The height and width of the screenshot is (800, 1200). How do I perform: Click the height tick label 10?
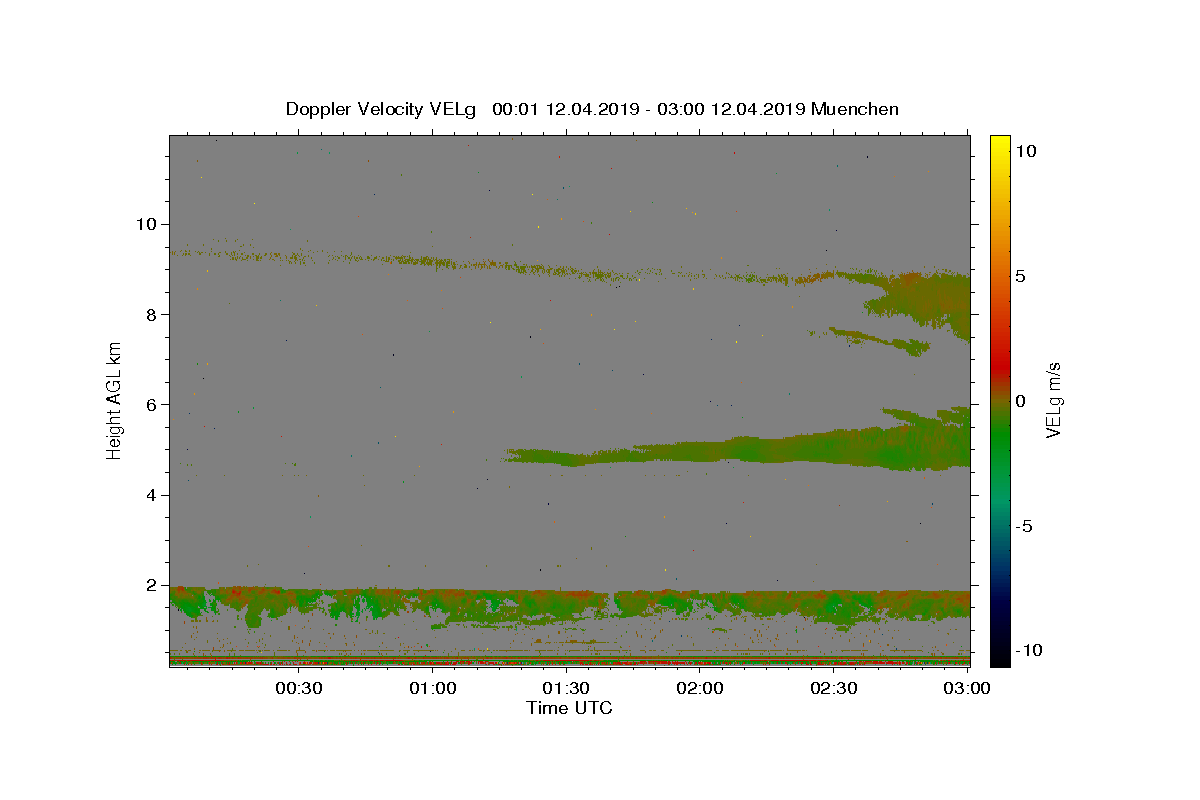click(x=148, y=224)
